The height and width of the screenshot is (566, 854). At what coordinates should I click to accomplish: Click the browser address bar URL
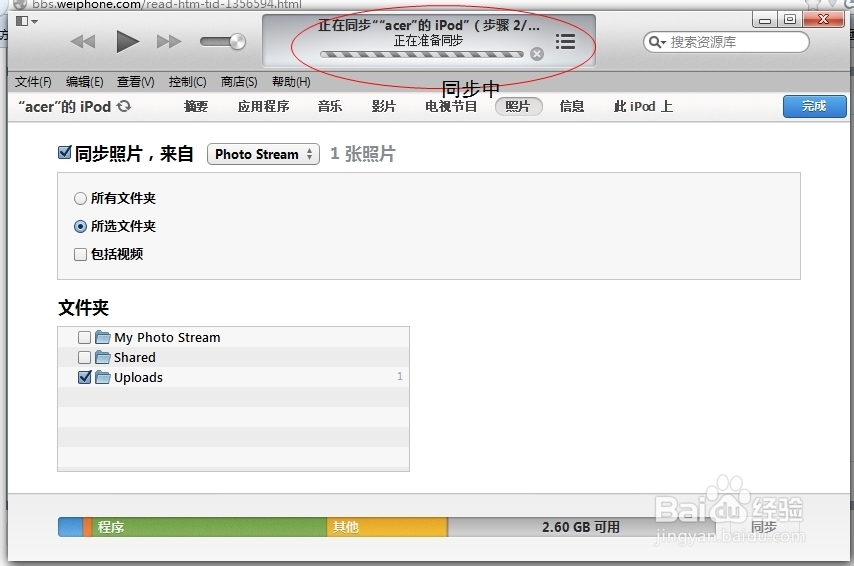[x=167, y=4]
